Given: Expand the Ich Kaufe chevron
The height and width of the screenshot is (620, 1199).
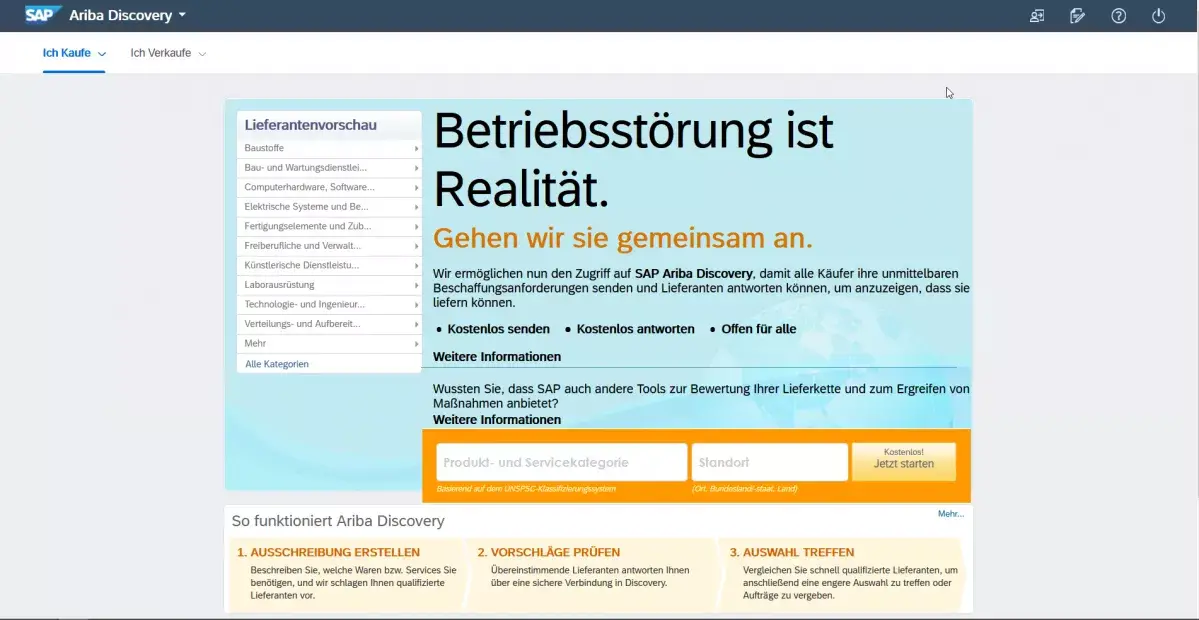Looking at the screenshot, I should point(102,54).
